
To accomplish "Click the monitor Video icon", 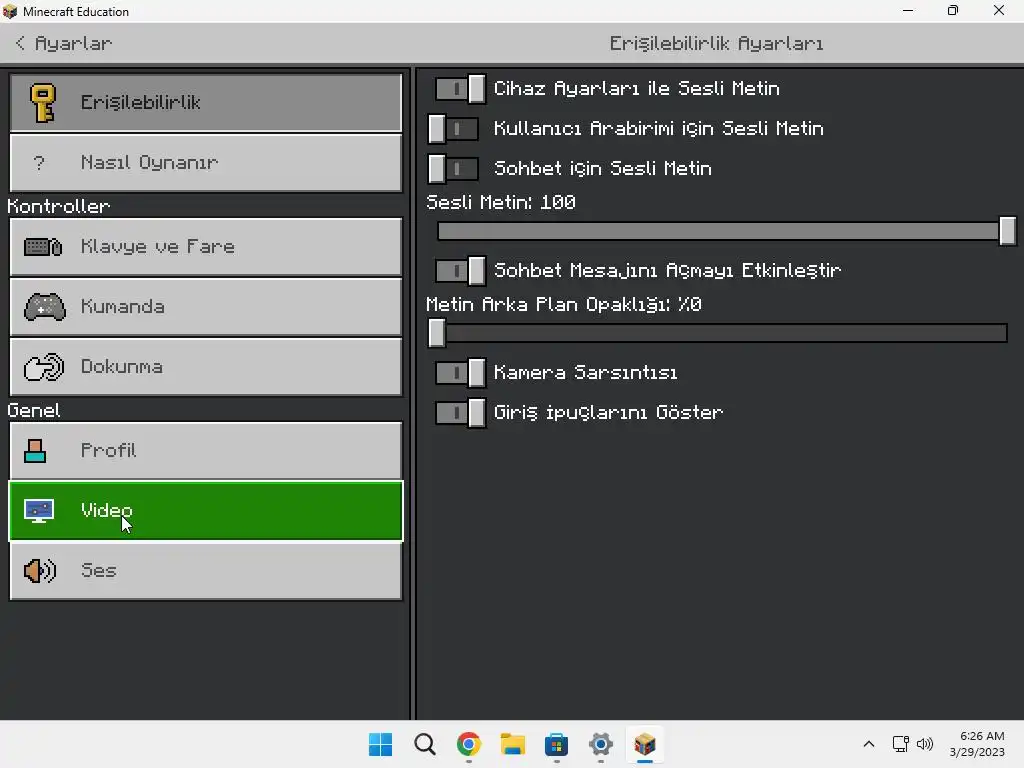I will pyautogui.click(x=39, y=511).
